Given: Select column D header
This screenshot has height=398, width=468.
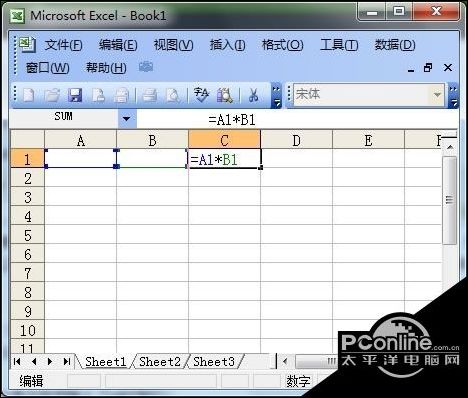Looking at the screenshot, I should click(296, 140).
